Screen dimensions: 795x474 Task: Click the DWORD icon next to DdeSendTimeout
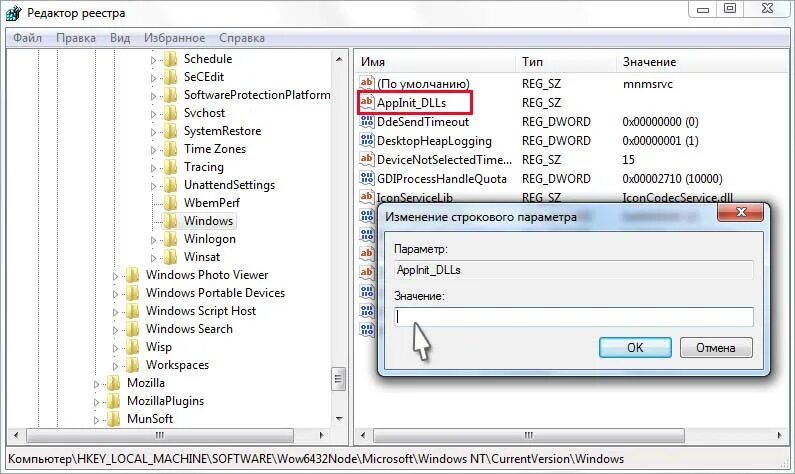[x=367, y=122]
